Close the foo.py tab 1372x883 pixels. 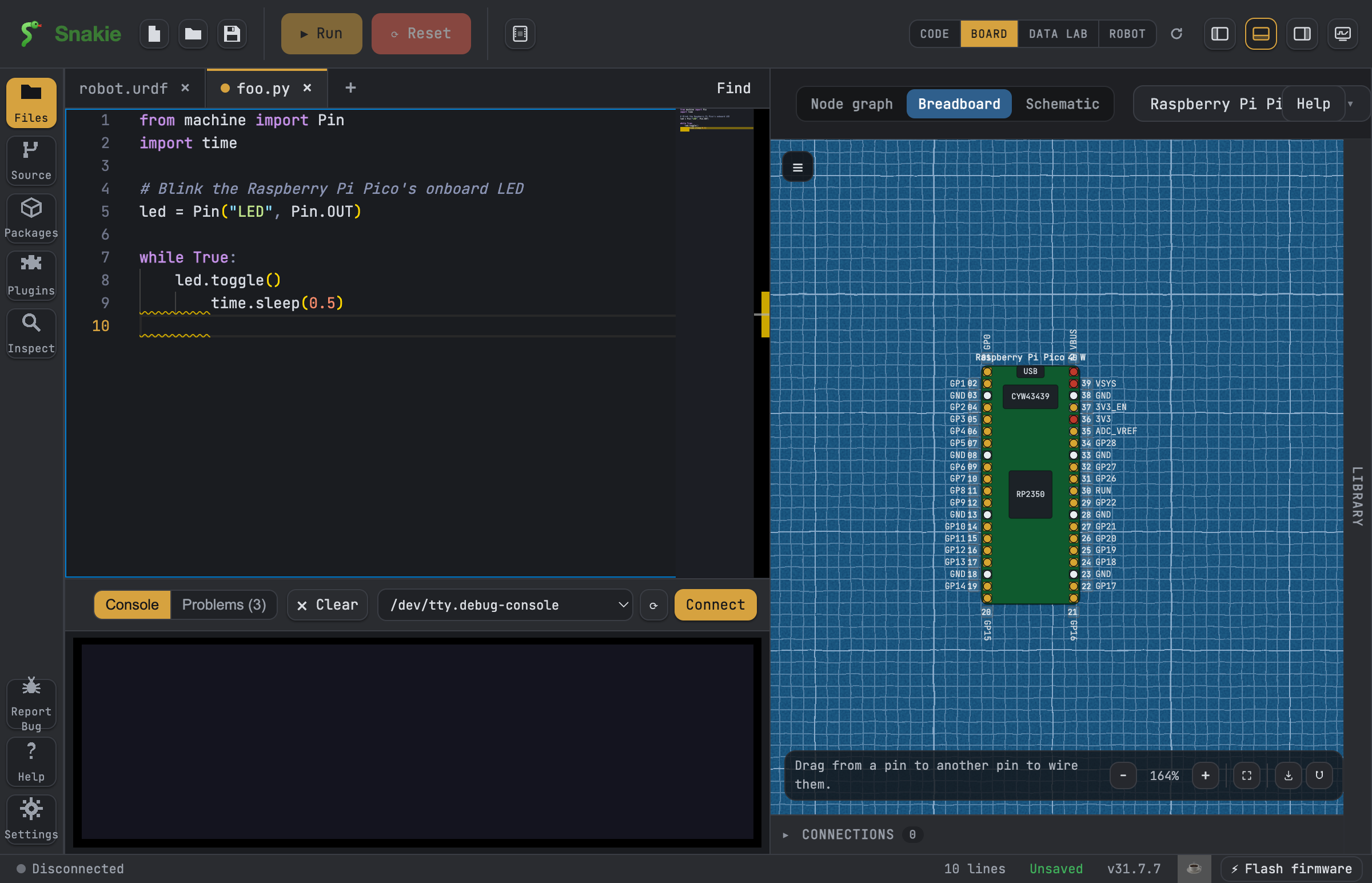coord(307,87)
